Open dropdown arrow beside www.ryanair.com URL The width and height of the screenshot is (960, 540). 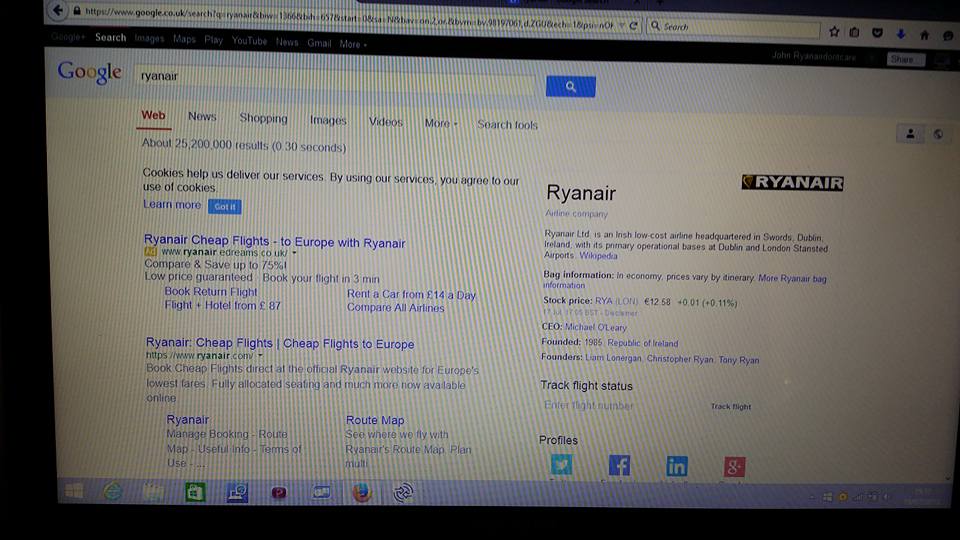point(260,355)
